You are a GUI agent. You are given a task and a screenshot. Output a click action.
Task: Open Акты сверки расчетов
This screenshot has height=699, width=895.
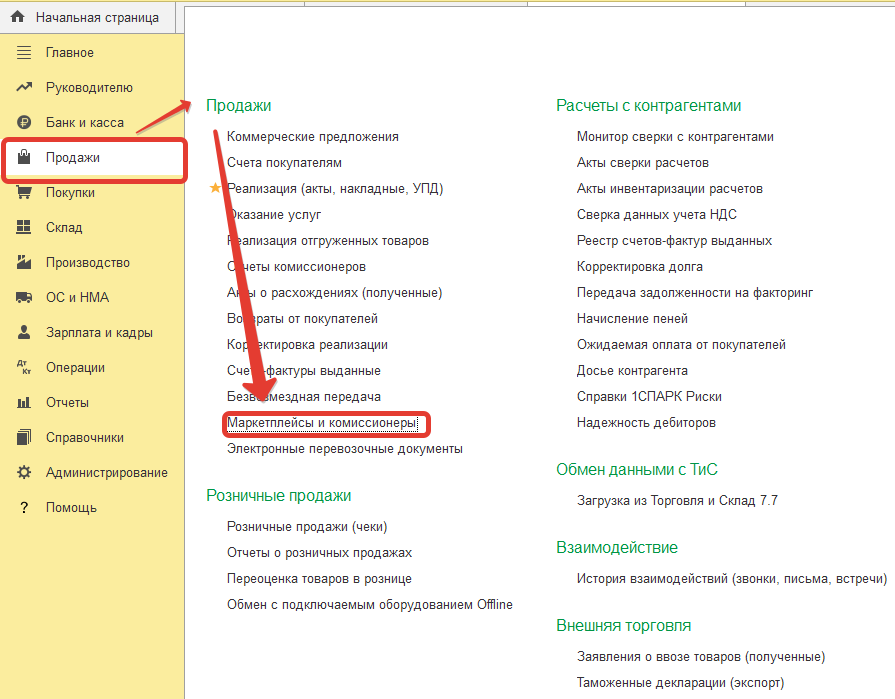click(642, 163)
